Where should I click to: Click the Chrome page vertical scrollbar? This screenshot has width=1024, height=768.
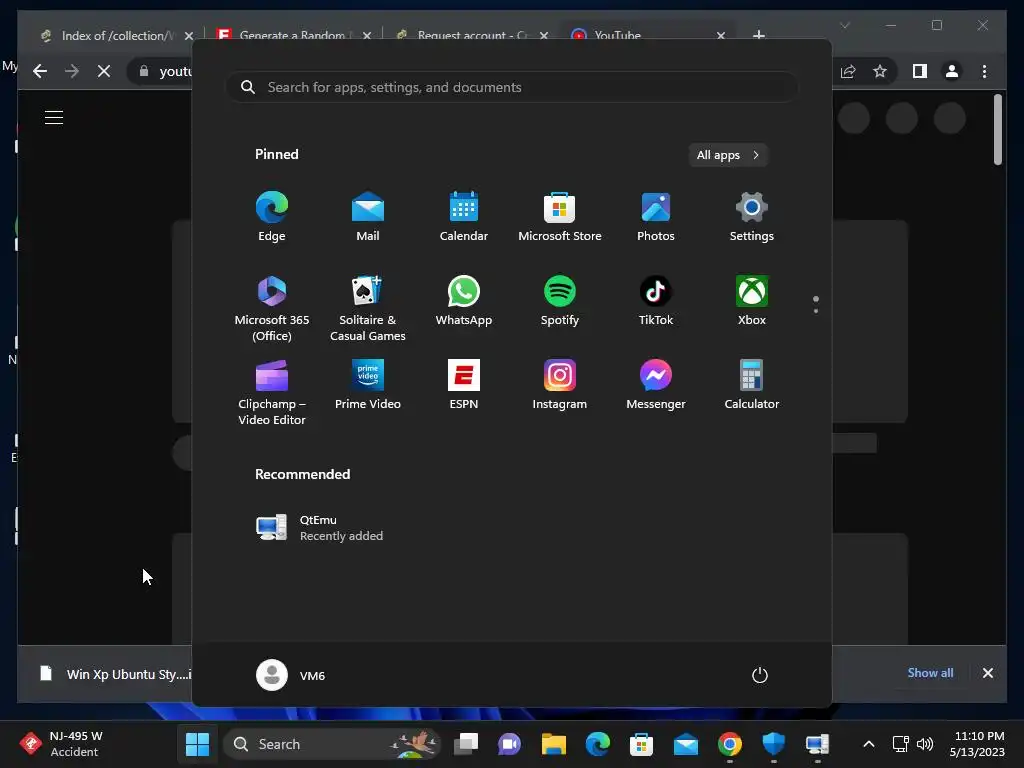point(997,129)
